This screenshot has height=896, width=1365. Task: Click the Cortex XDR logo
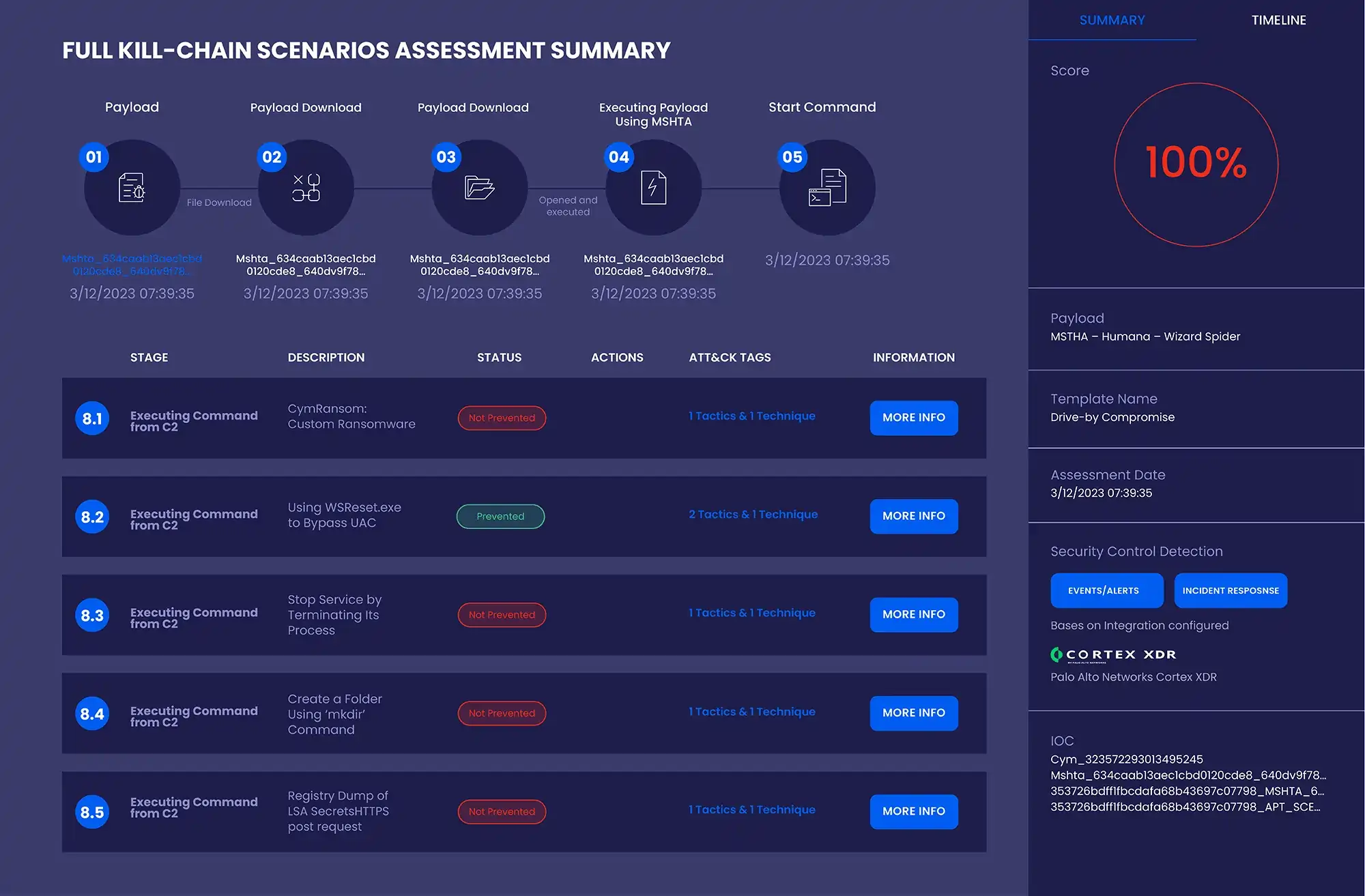click(x=1112, y=654)
